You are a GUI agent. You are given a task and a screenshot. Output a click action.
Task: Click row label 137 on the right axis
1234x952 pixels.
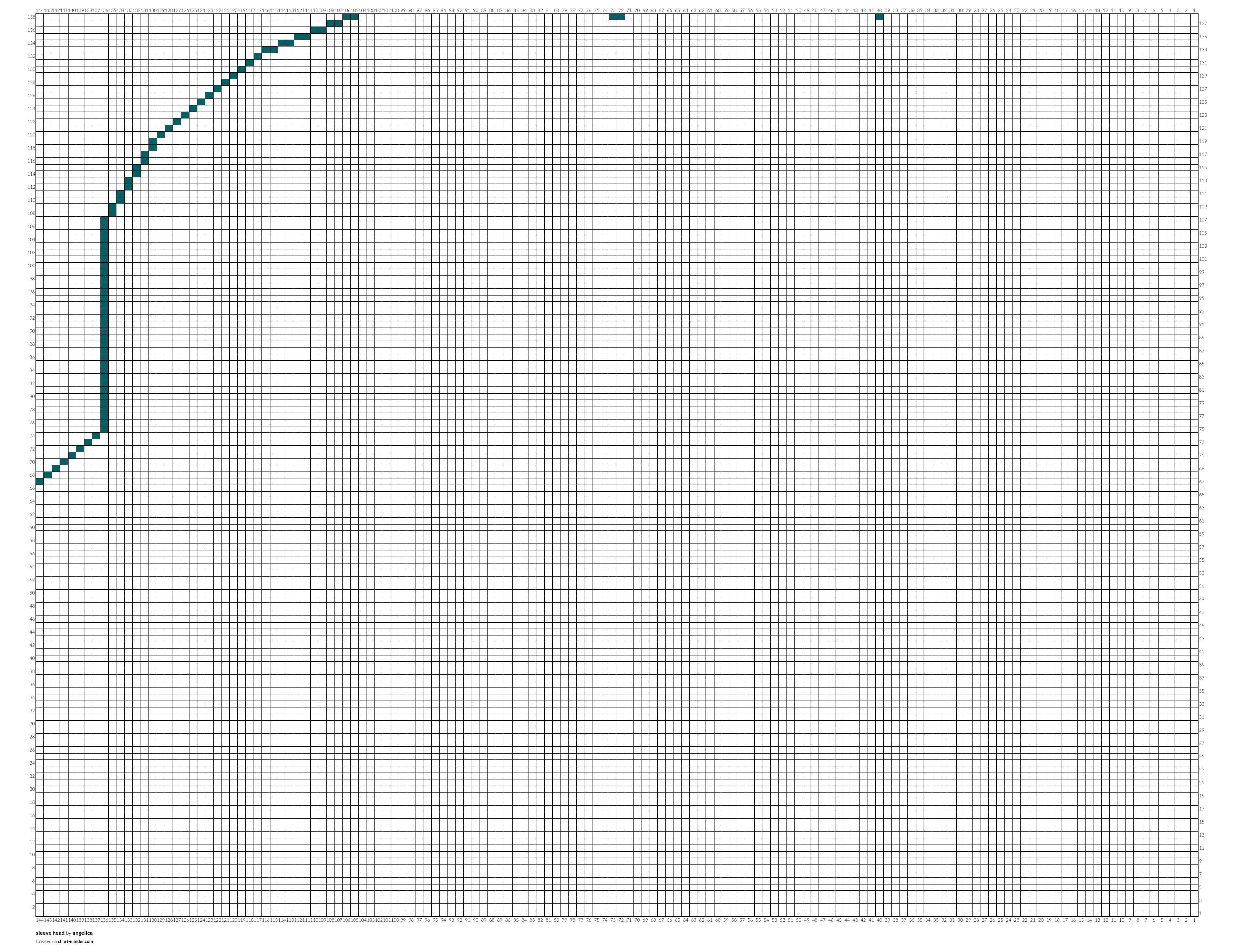pyautogui.click(x=1203, y=24)
